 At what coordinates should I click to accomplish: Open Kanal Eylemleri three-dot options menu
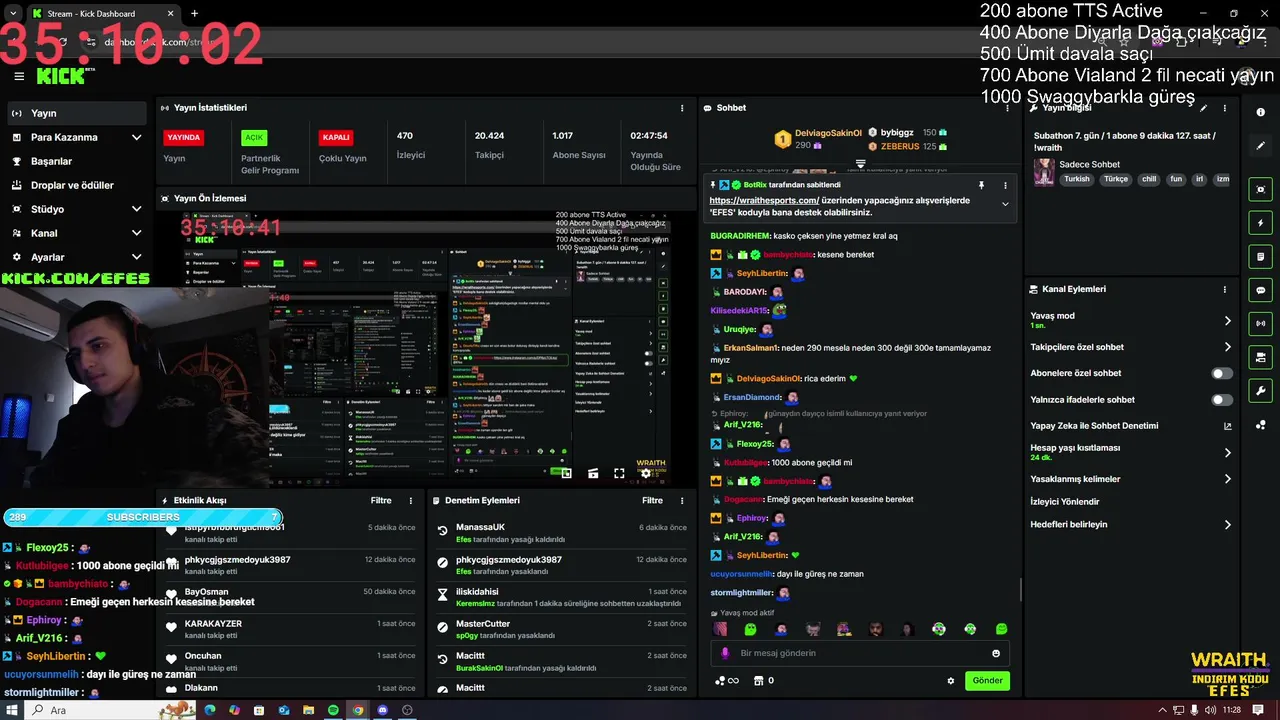tap(1224, 289)
